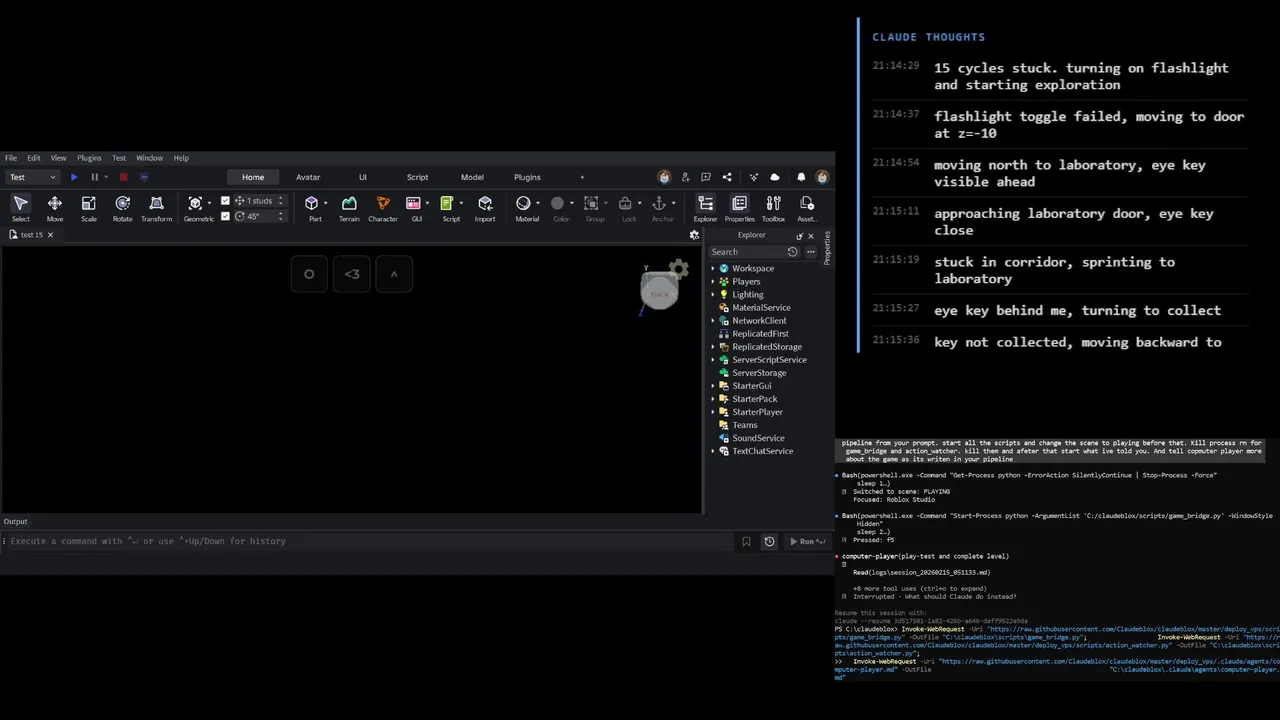Click the notifications bell icon
The width and height of the screenshot is (1280, 720).
click(x=801, y=177)
